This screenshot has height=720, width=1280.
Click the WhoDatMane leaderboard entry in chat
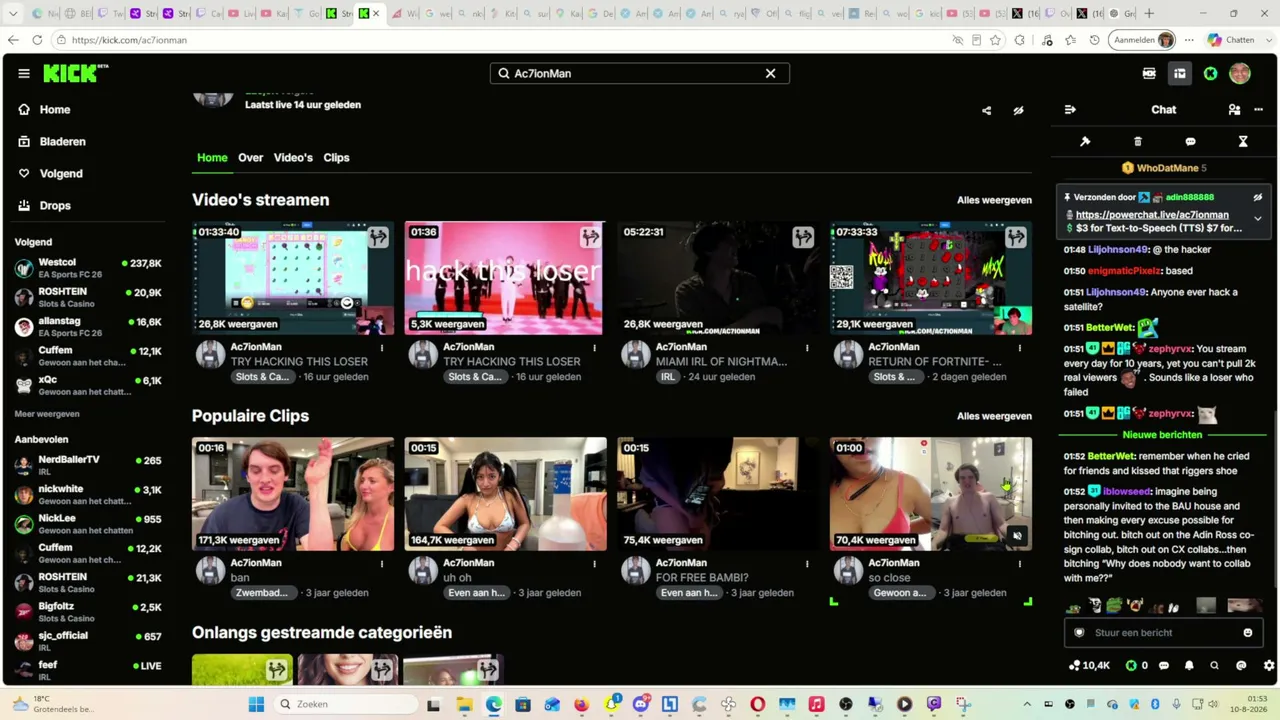pyautogui.click(x=1163, y=168)
